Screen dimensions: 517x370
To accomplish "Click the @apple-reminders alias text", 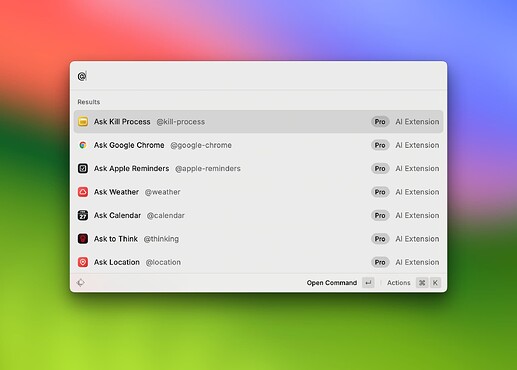I will click(208, 168).
